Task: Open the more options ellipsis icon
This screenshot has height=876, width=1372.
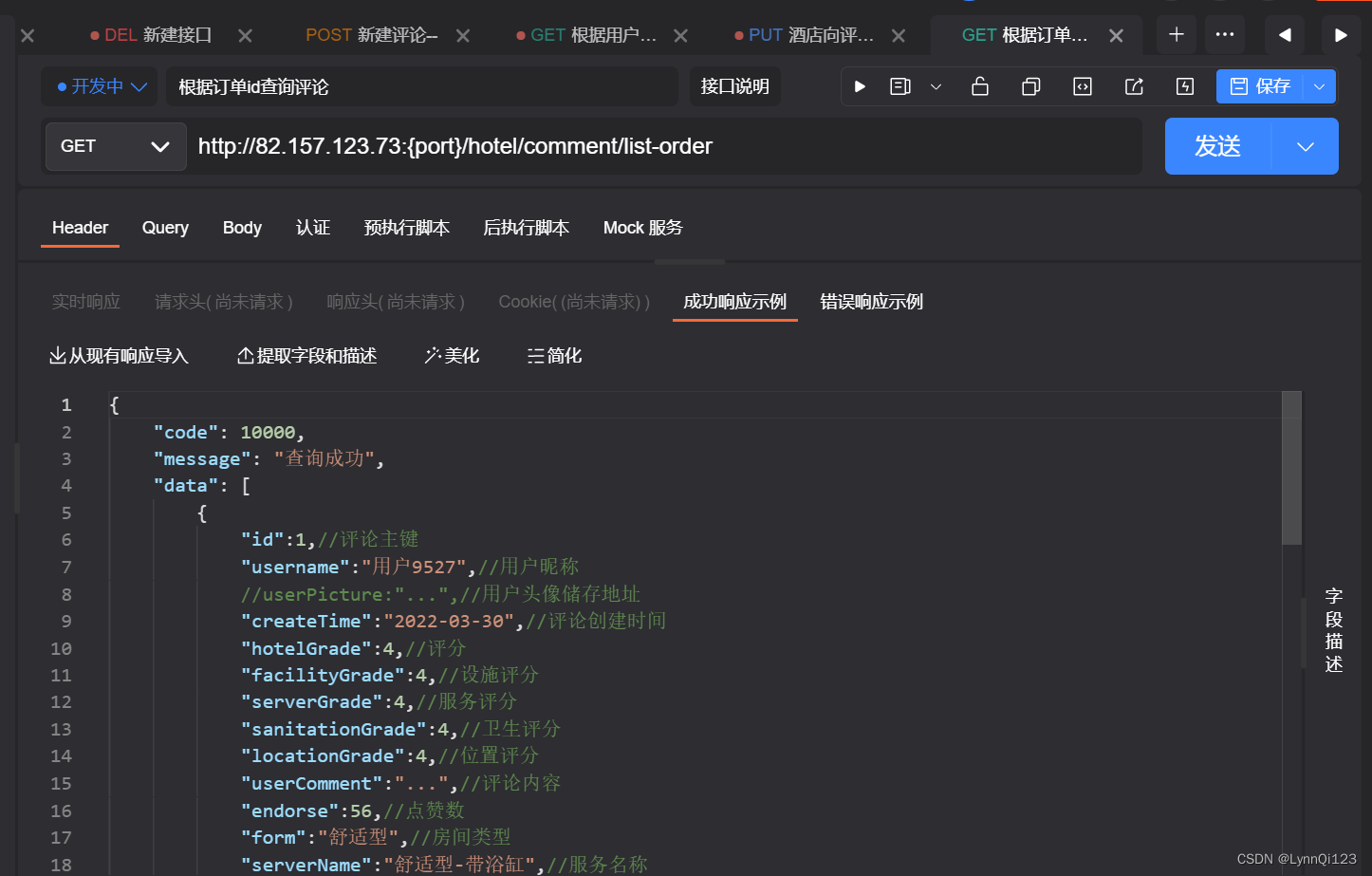Action: [x=1225, y=34]
